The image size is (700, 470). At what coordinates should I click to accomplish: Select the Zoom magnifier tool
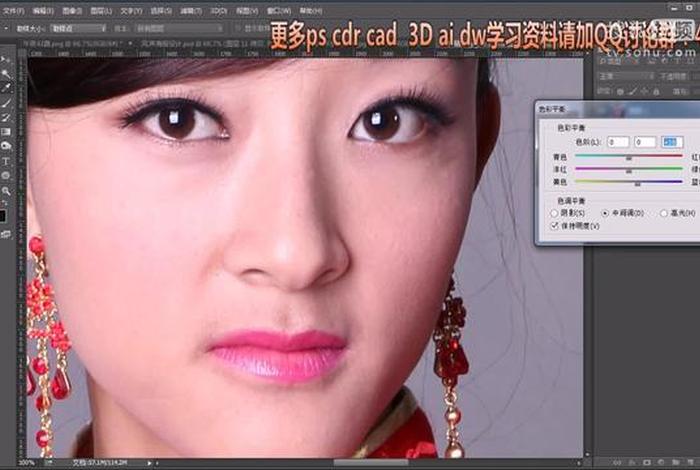(x=5, y=191)
